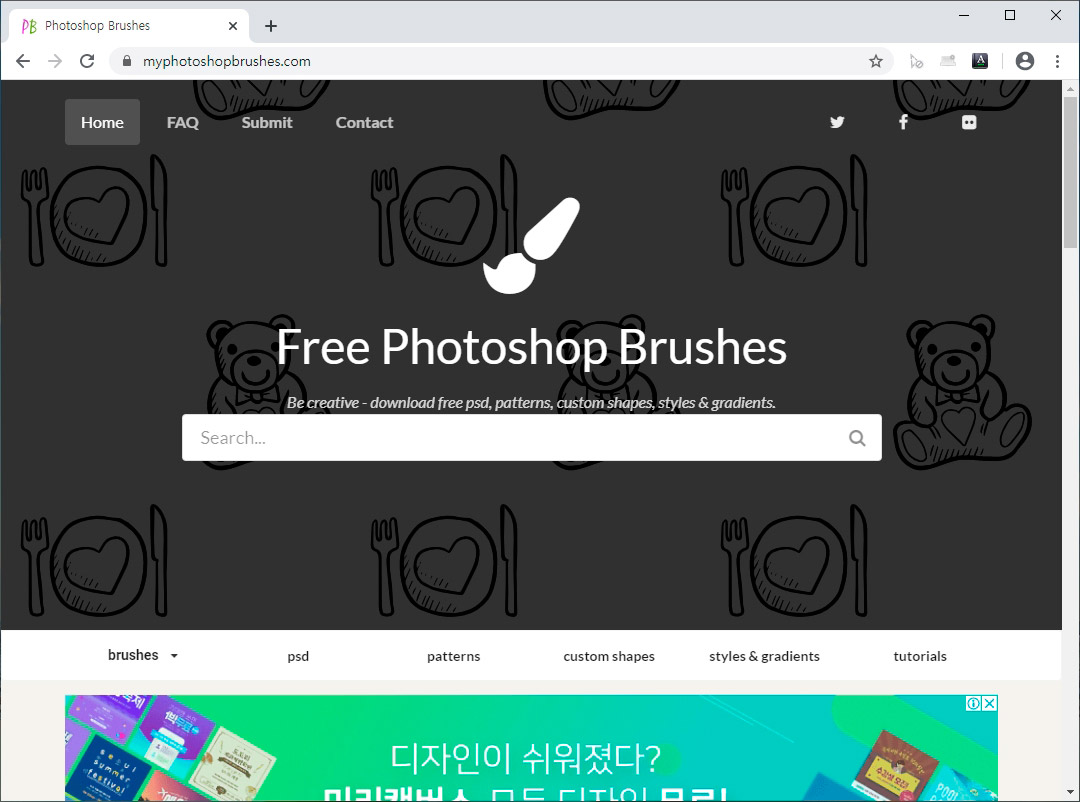The height and width of the screenshot is (802, 1080).
Task: Click the PB favicon on the tab
Action: (x=29, y=26)
